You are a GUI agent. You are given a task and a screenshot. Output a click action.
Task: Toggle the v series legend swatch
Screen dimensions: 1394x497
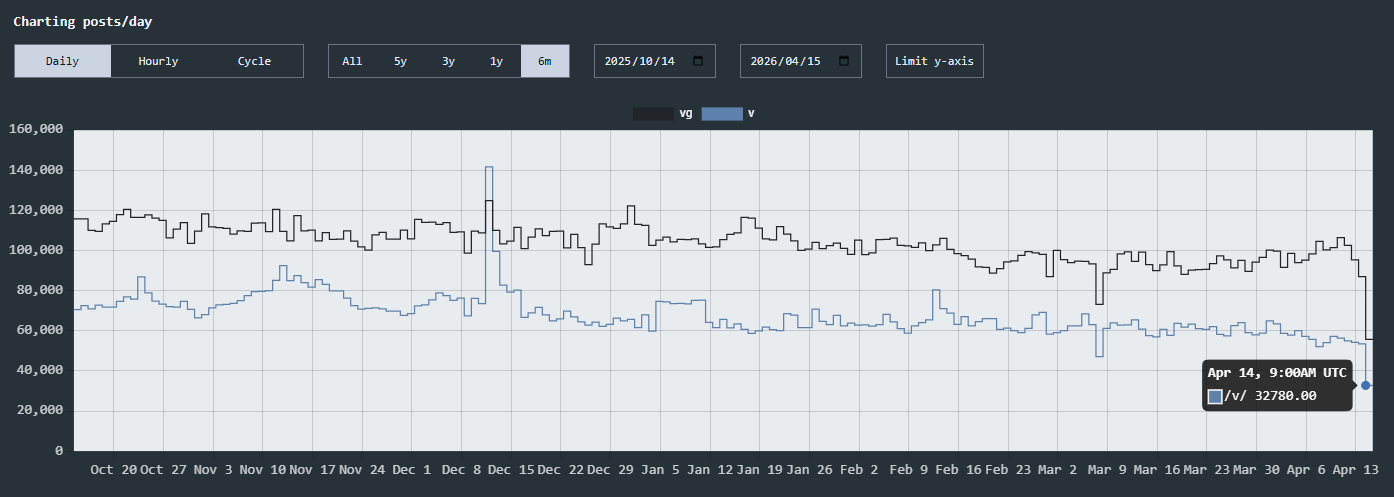pyautogui.click(x=722, y=114)
